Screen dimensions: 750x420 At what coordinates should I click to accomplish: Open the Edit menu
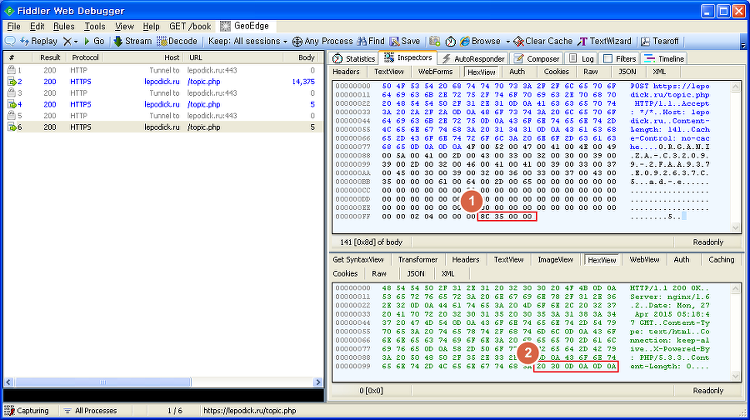coord(37,26)
